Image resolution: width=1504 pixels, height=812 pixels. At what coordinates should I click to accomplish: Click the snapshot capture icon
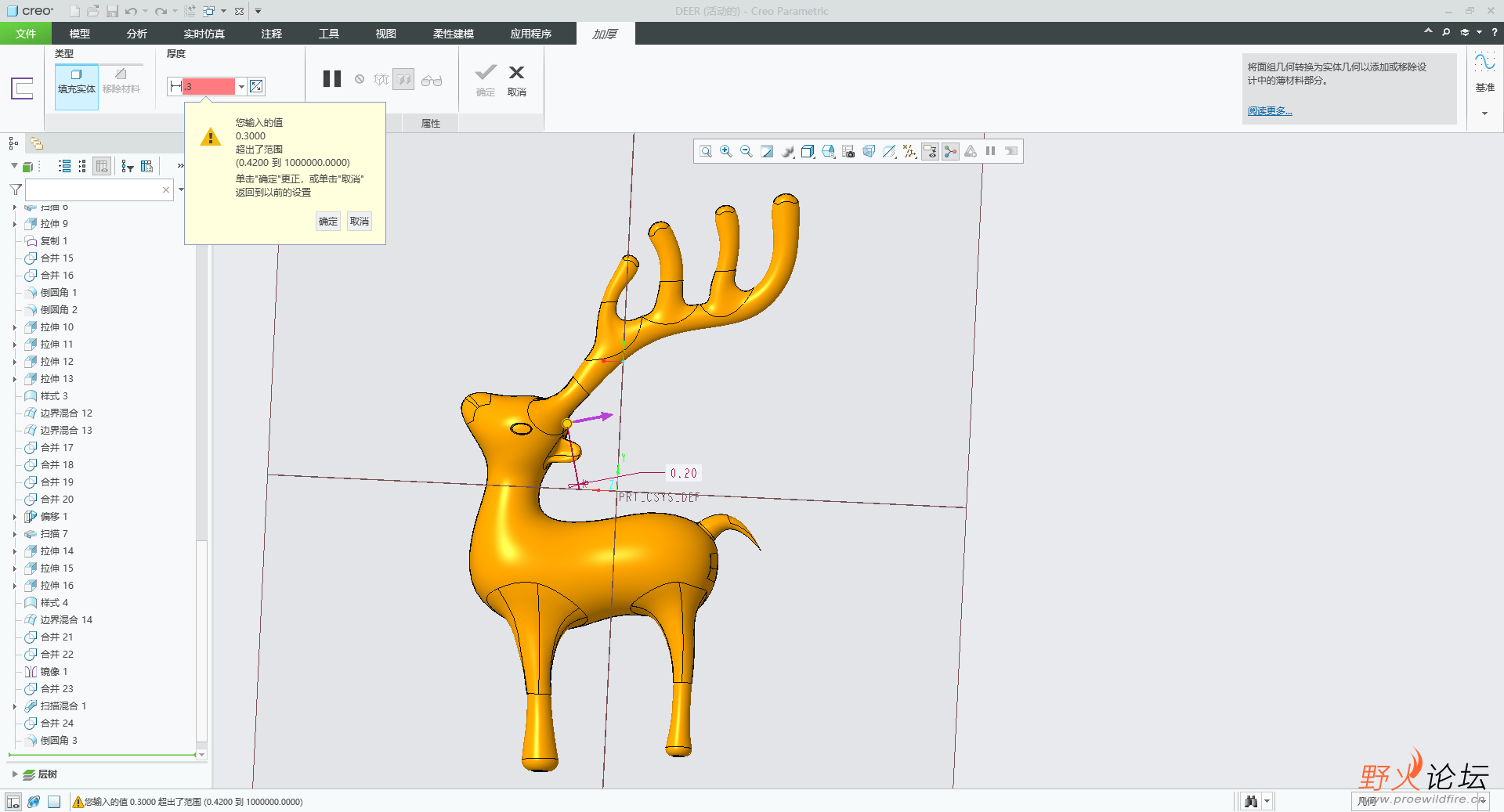848,151
